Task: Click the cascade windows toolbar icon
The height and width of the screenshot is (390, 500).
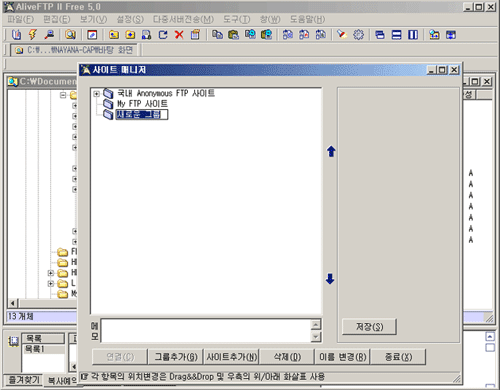Action: click(x=380, y=35)
